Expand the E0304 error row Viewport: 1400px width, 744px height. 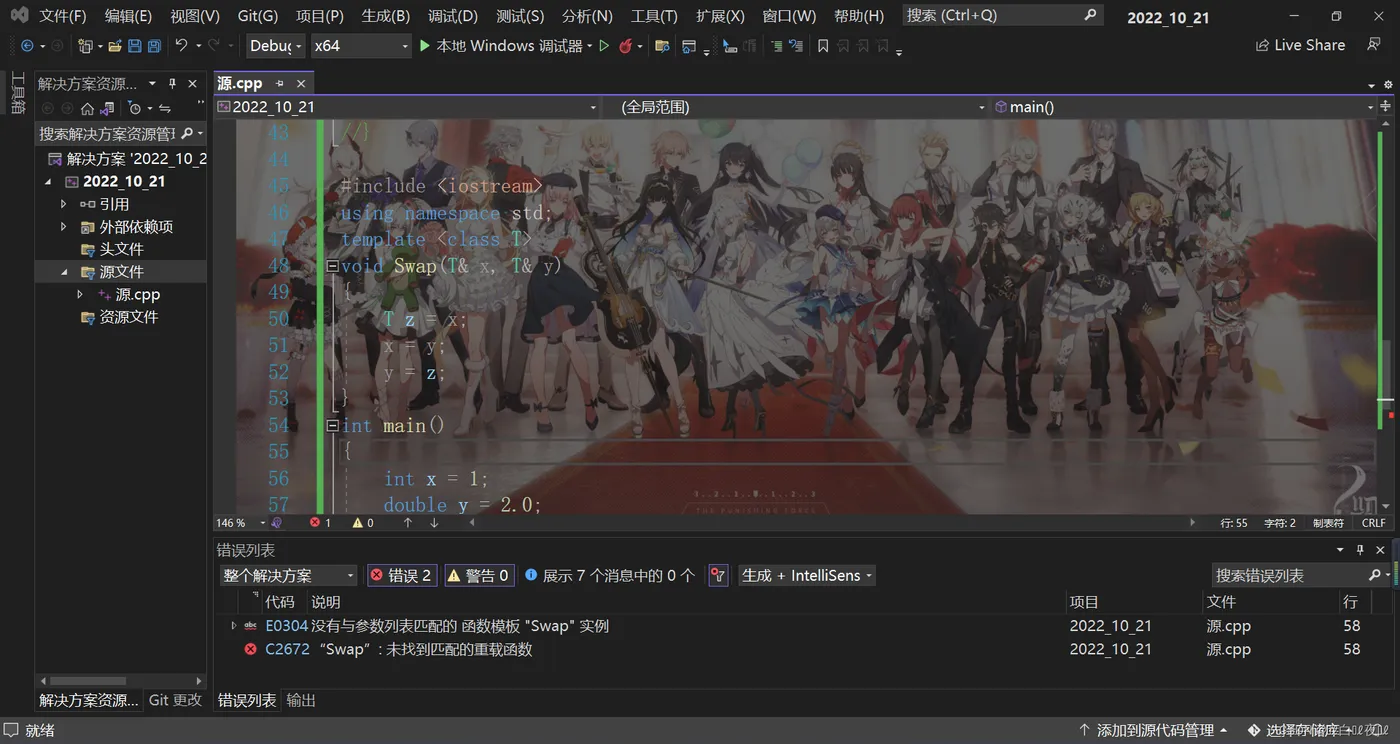(x=234, y=626)
